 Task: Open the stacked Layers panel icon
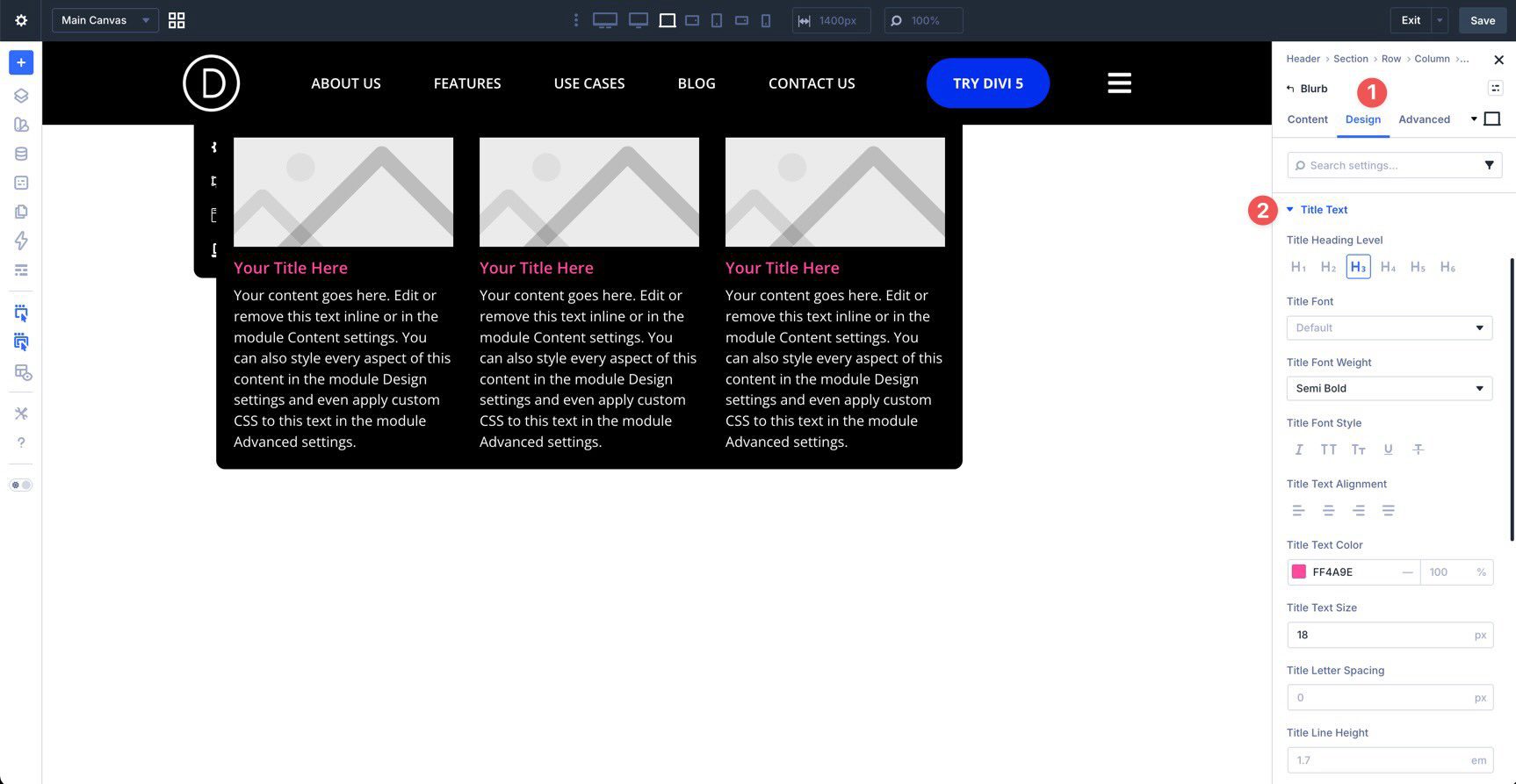21,96
